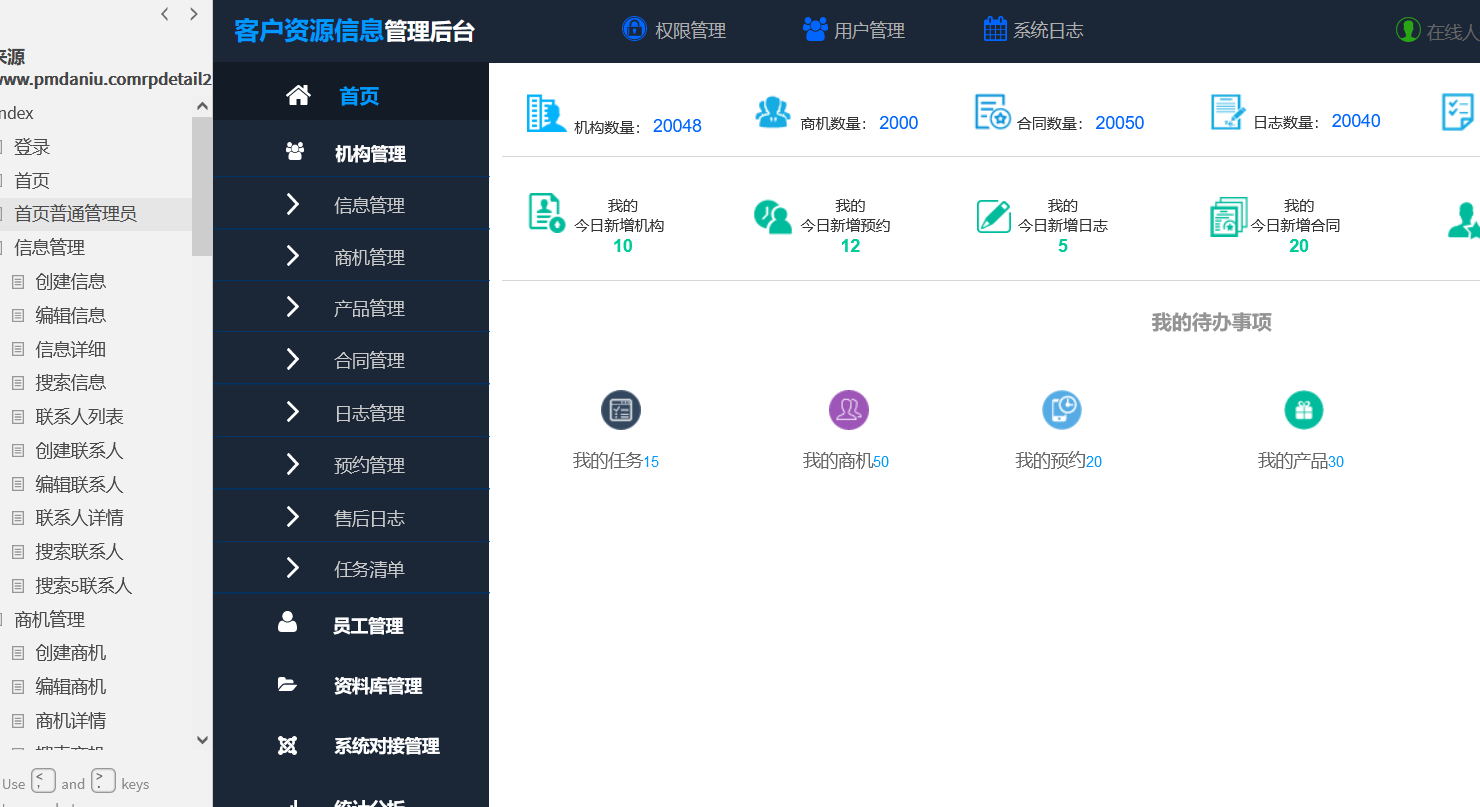
Task: Click the 商机数量 people icon
Action: 773,113
